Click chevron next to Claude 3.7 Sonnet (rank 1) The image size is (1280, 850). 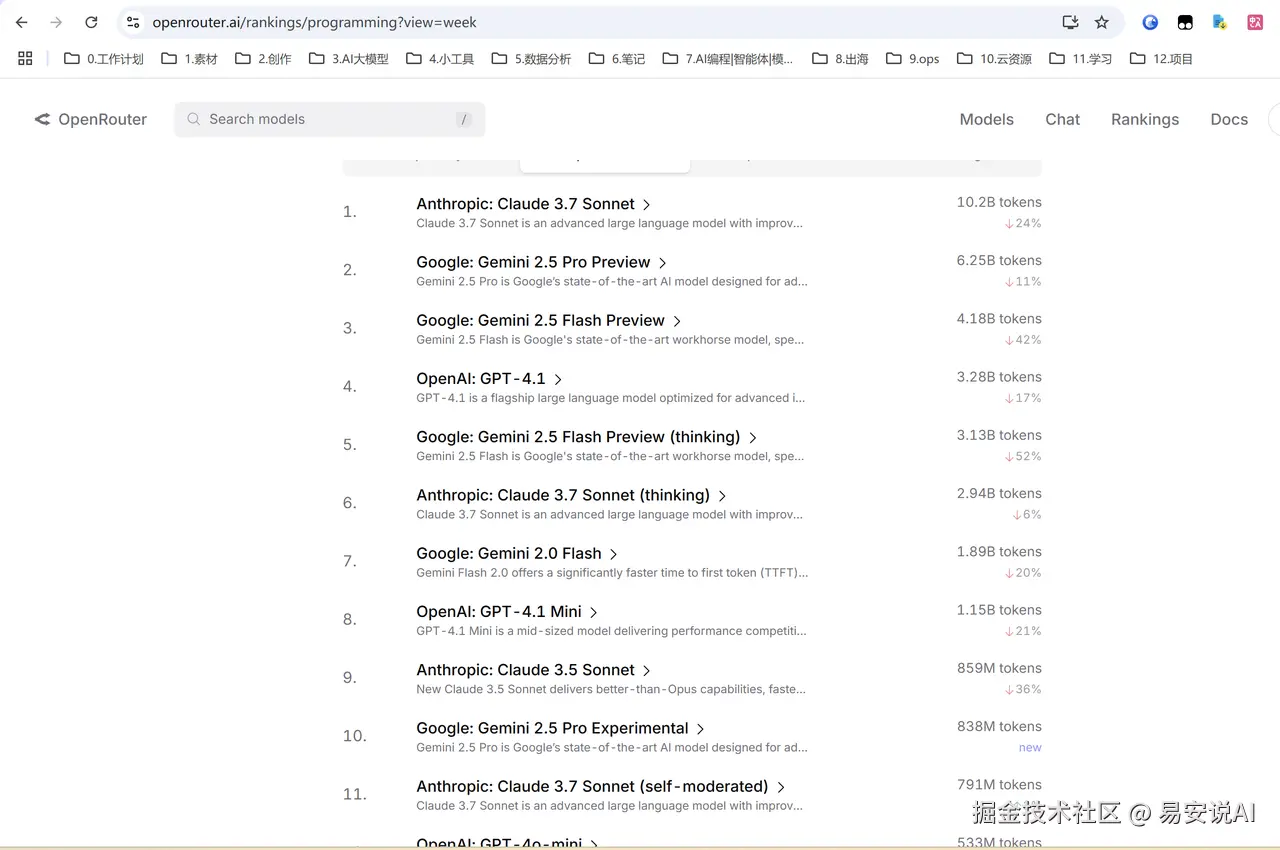pos(647,205)
